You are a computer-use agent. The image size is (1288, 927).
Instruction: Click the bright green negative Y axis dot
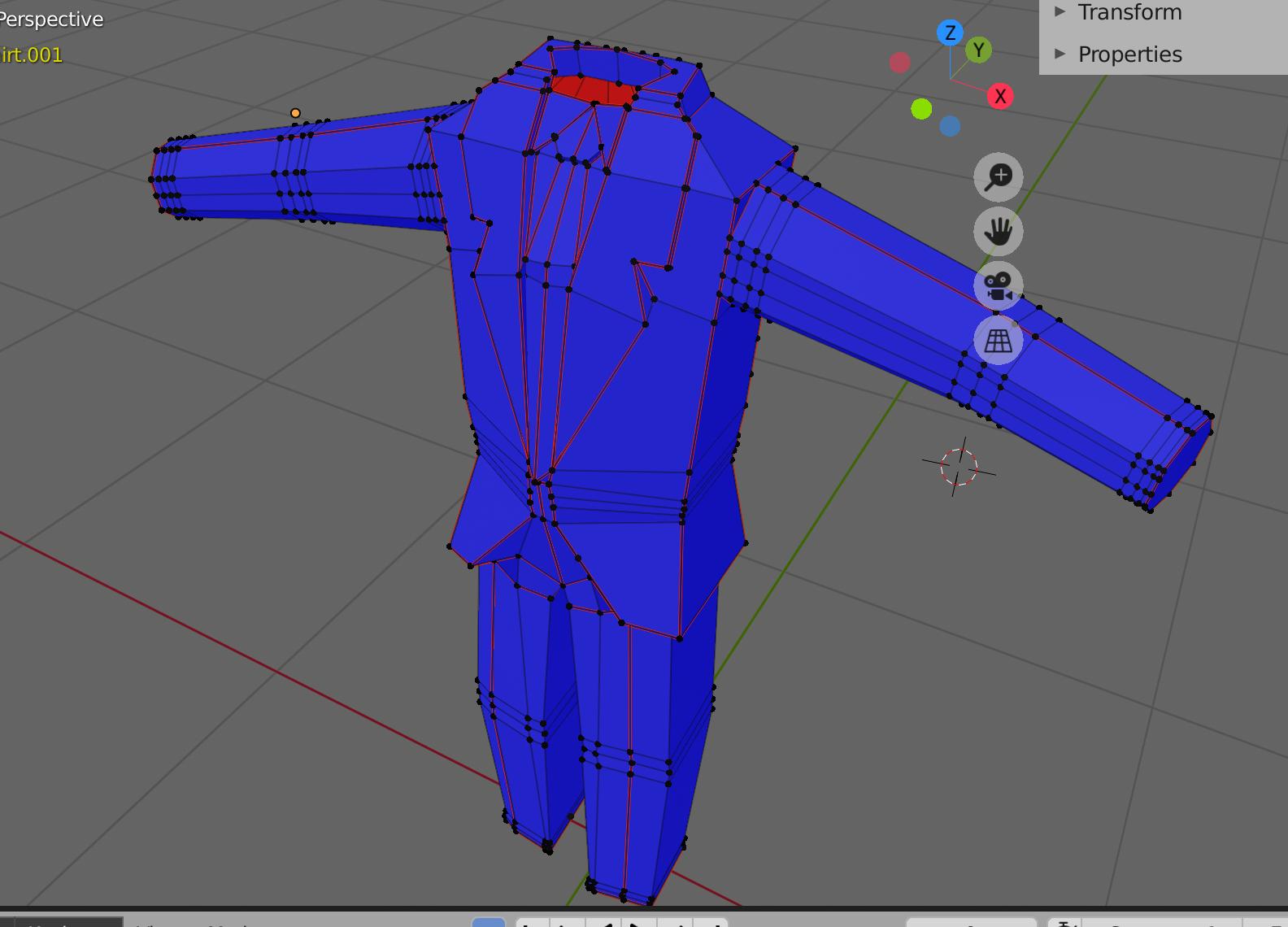click(x=921, y=109)
